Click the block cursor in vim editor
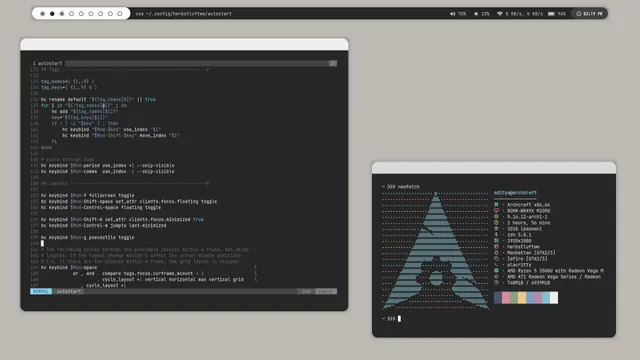The height and width of the screenshot is (360, 640). click(x=42, y=243)
